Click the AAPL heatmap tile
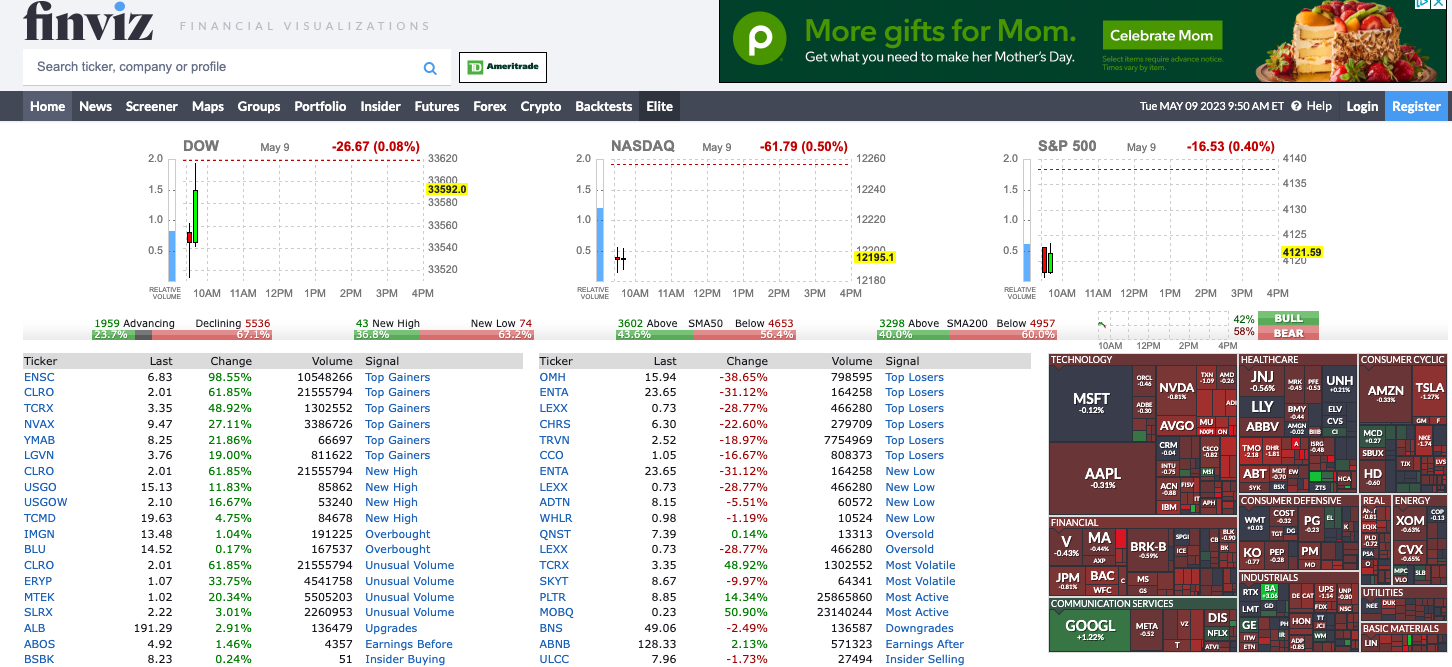Viewport: 1452px width, 667px height. (1103, 478)
